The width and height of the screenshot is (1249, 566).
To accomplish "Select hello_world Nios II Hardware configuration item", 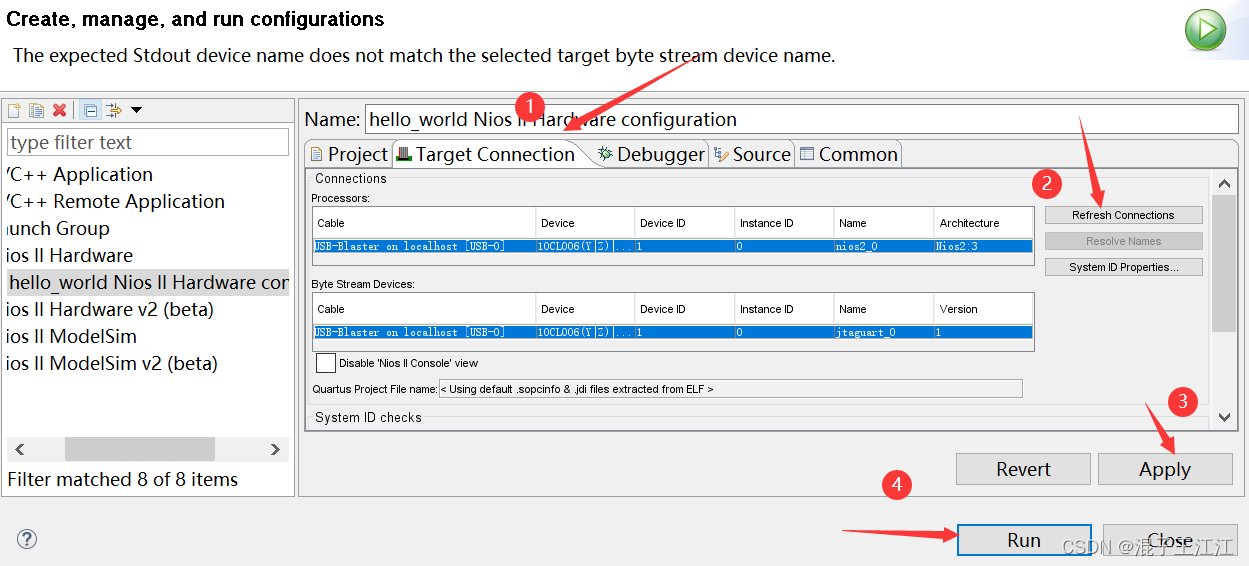I will pos(148,282).
